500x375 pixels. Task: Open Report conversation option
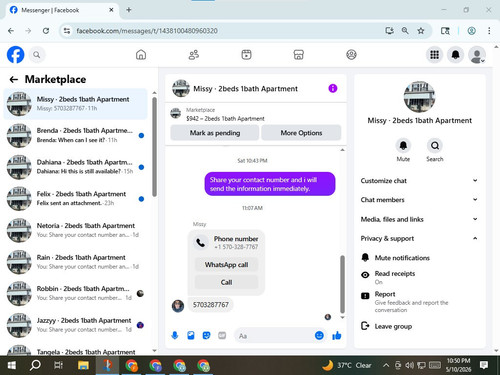pos(419,302)
